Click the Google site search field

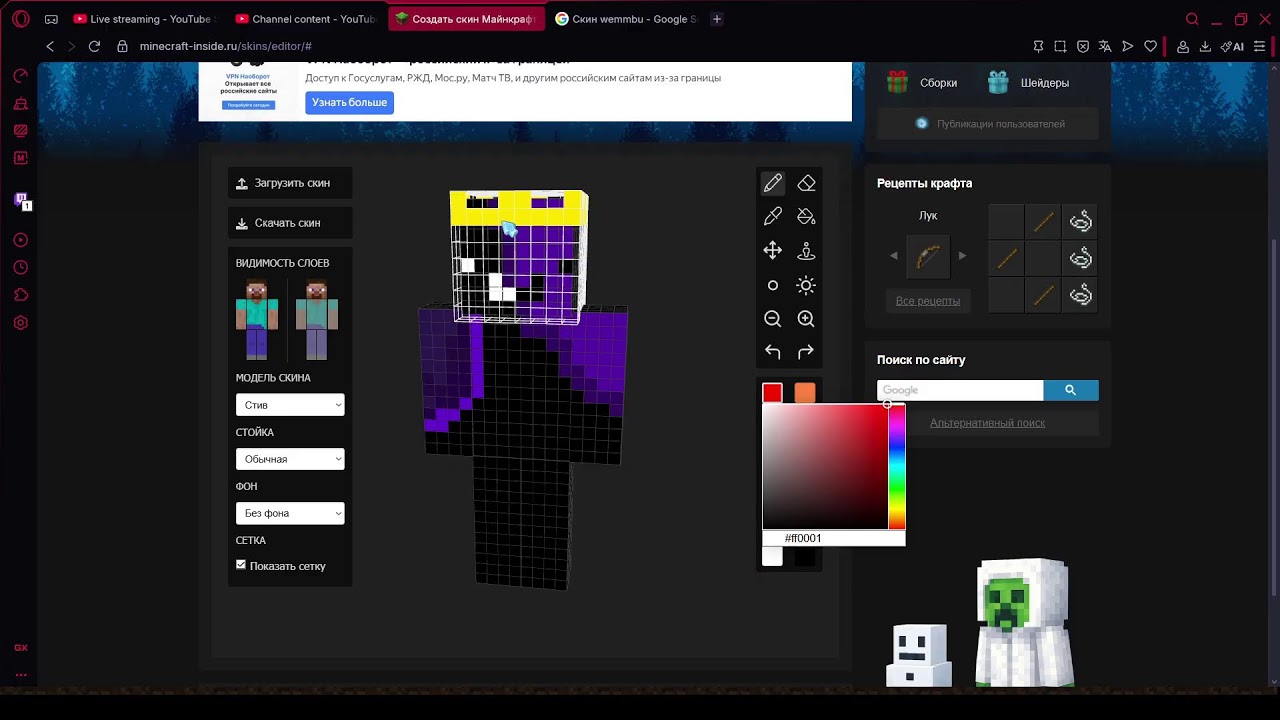(x=960, y=390)
